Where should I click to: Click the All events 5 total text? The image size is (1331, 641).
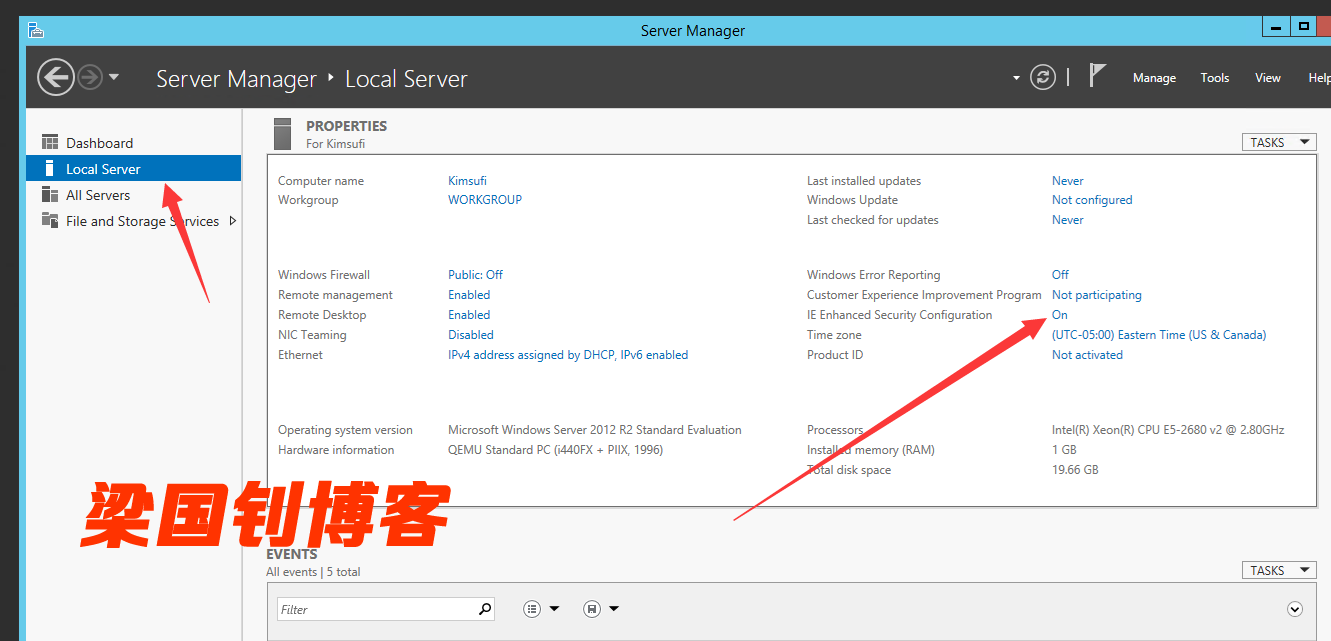(313, 572)
